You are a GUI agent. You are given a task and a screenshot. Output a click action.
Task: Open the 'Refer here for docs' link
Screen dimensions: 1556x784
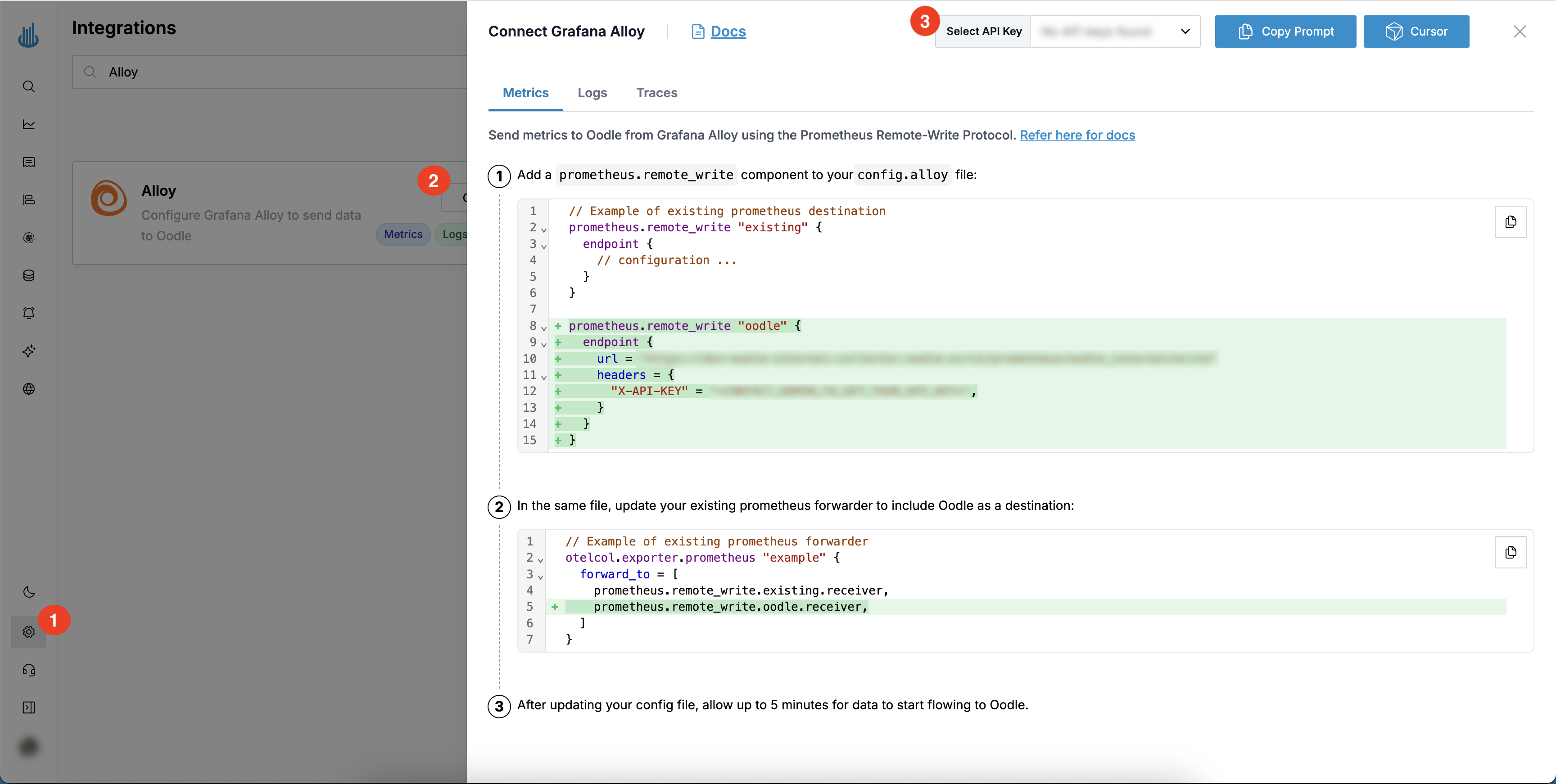(x=1077, y=135)
